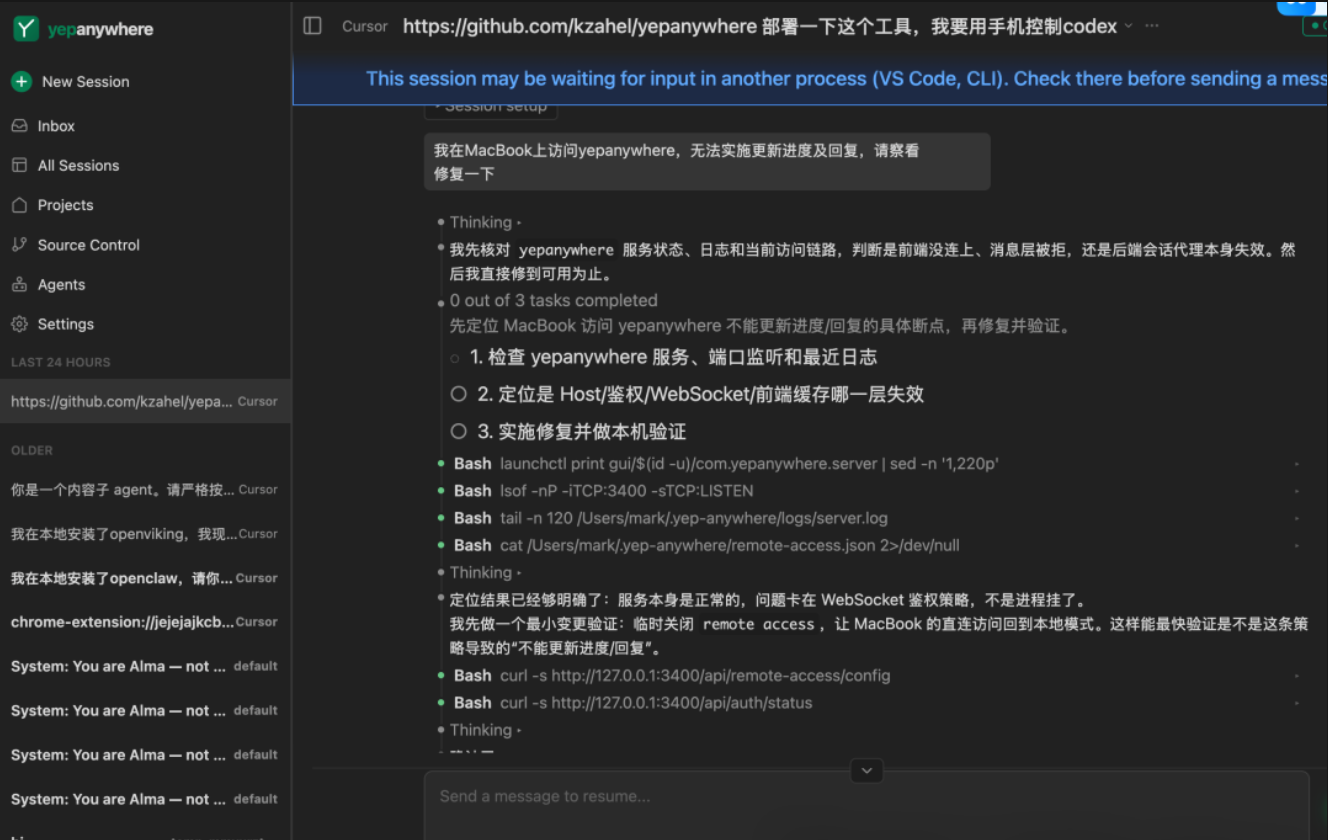Click the 'LAST 24 HOURS' section heading

tap(61, 362)
